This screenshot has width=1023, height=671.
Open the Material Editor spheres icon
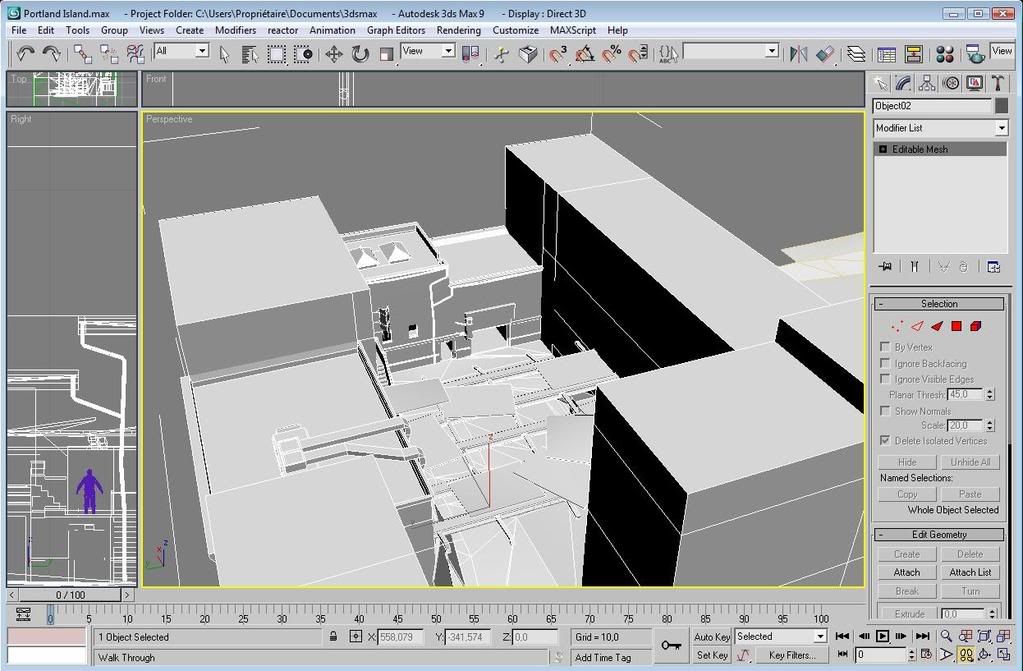point(945,54)
